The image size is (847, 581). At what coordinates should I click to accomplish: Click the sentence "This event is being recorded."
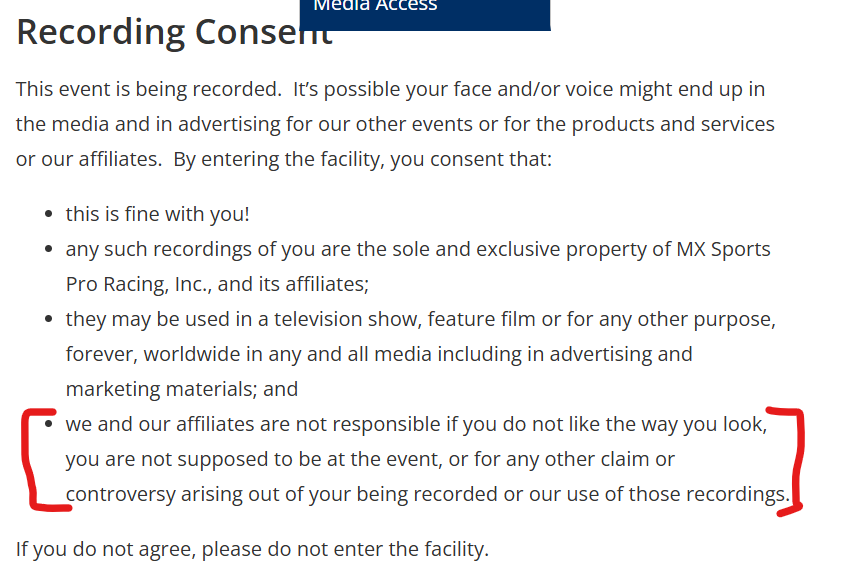pos(148,89)
